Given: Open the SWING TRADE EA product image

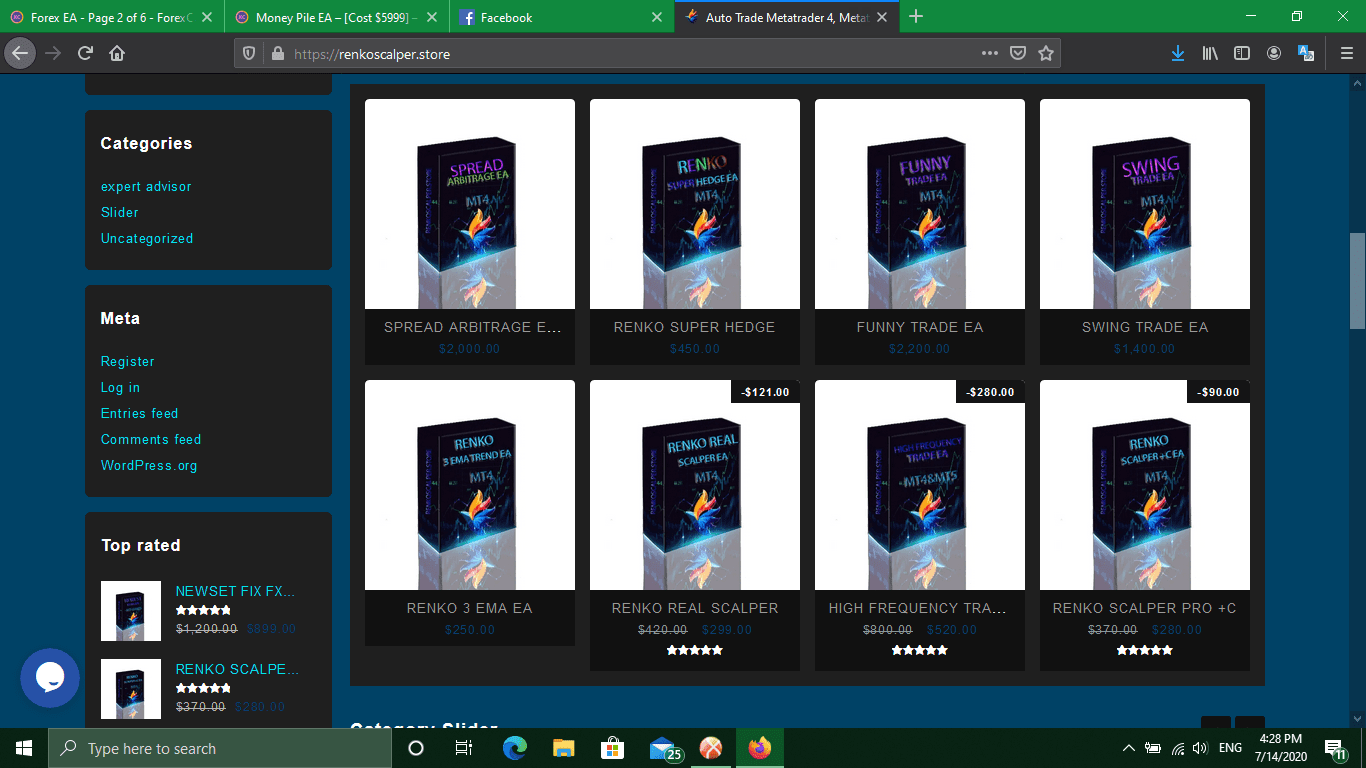Looking at the screenshot, I should coord(1144,204).
